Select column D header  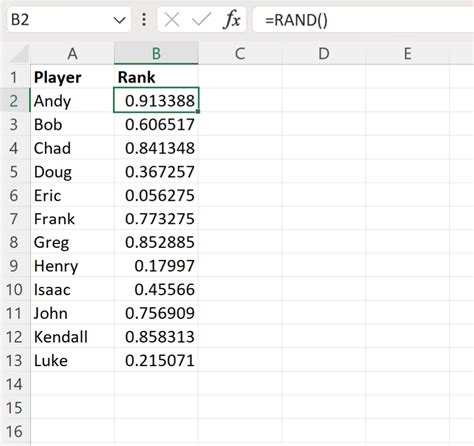coord(324,53)
